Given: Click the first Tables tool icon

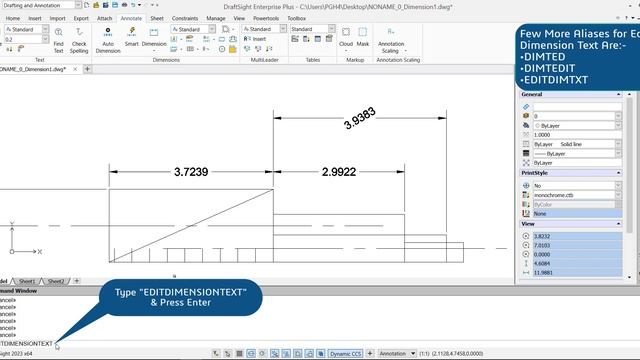Looking at the screenshot, I should (295, 39).
